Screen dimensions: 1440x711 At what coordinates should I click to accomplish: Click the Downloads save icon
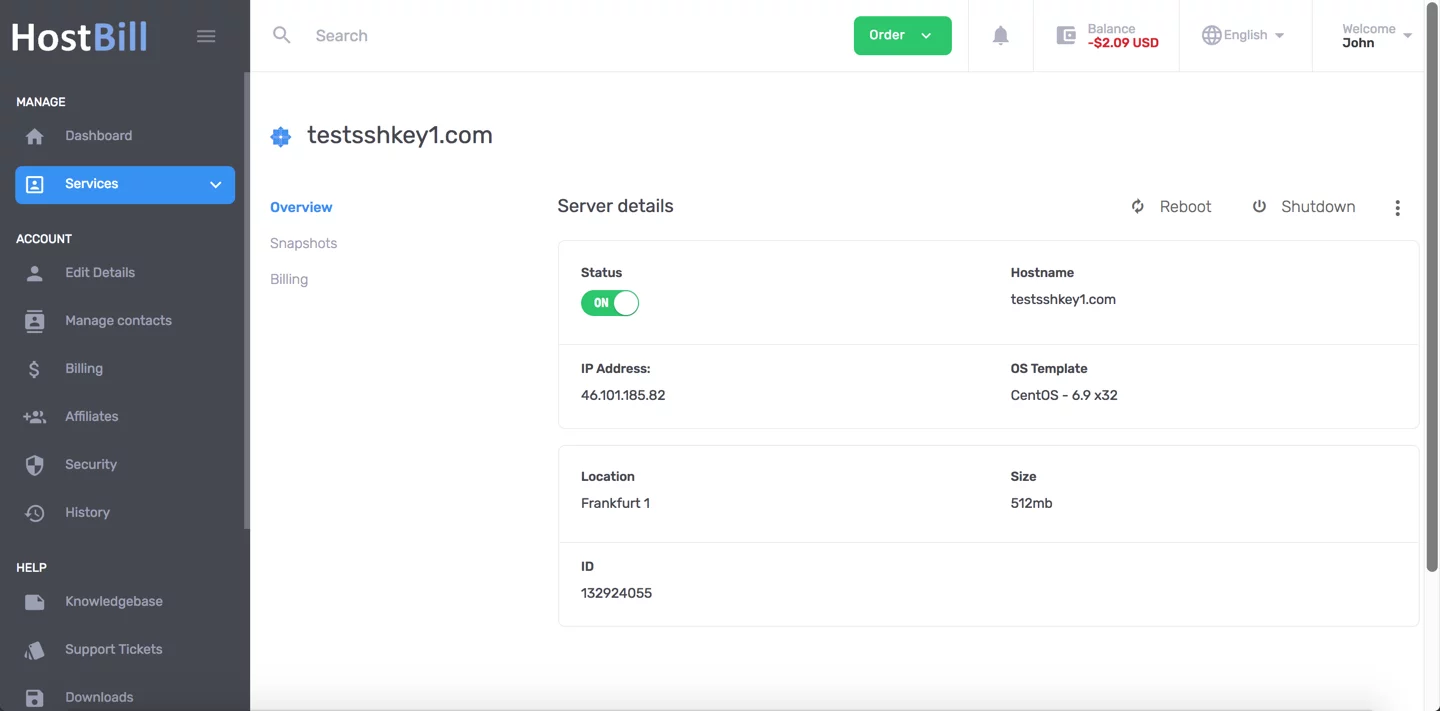pos(35,698)
